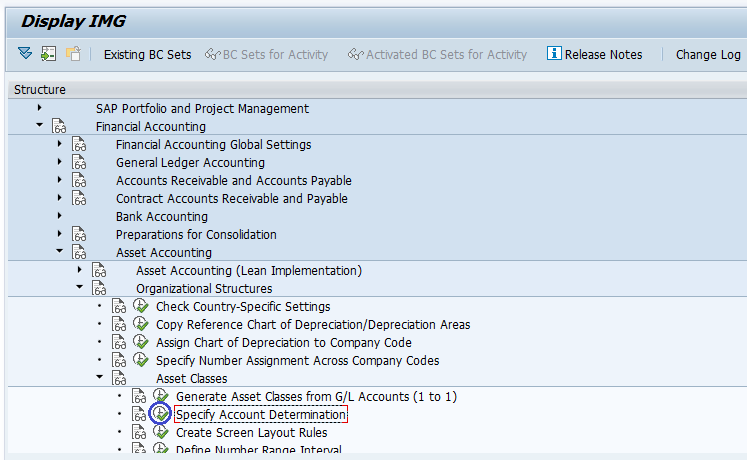Open documentation icon for Financial Accounting Global Settings
Screen dimensions: 747x460
coord(79,144)
